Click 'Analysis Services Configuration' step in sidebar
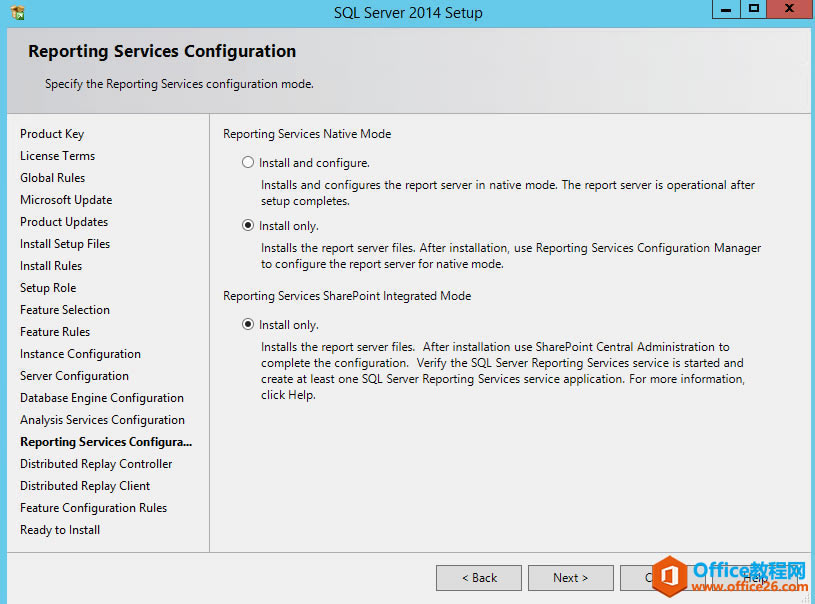The image size is (815, 604). pyautogui.click(x=102, y=420)
